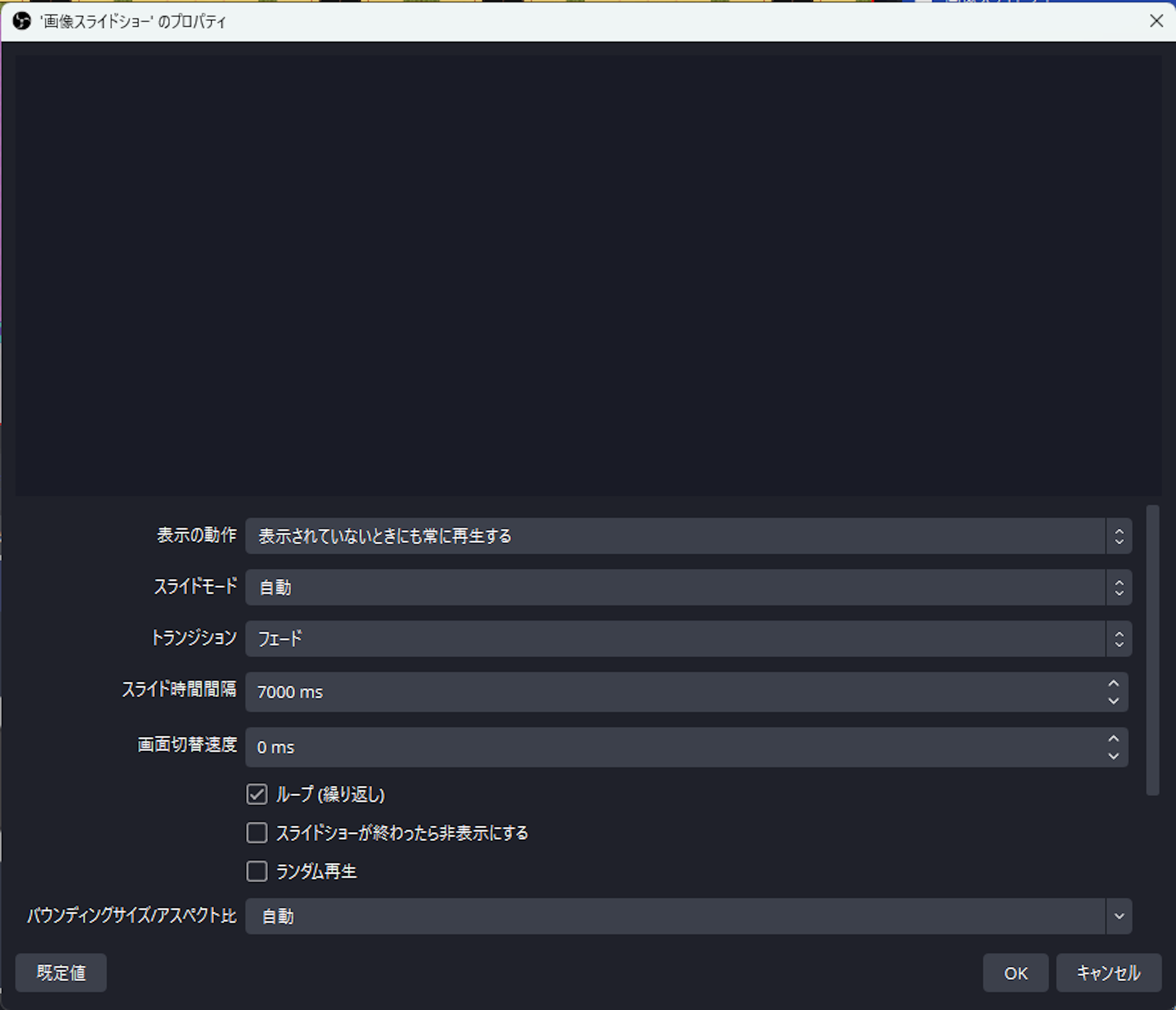1176x1010 pixels.
Task: Click the properties panel vertical scrollbar
Action: pyautogui.click(x=1152, y=650)
